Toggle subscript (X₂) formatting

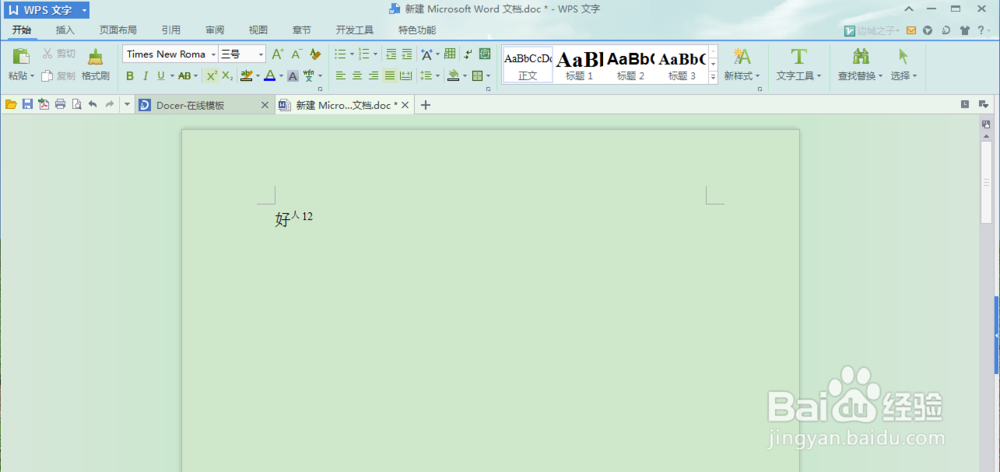(x=228, y=76)
